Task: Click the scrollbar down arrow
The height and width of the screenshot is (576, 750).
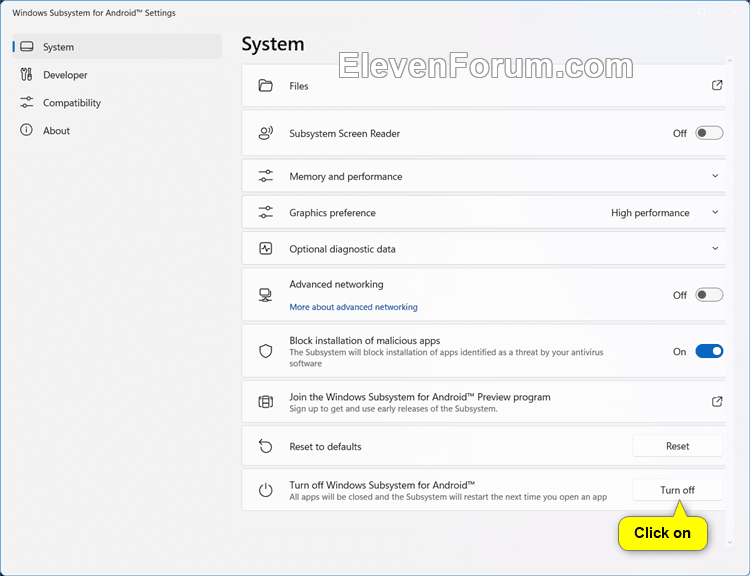Action: click(729, 543)
